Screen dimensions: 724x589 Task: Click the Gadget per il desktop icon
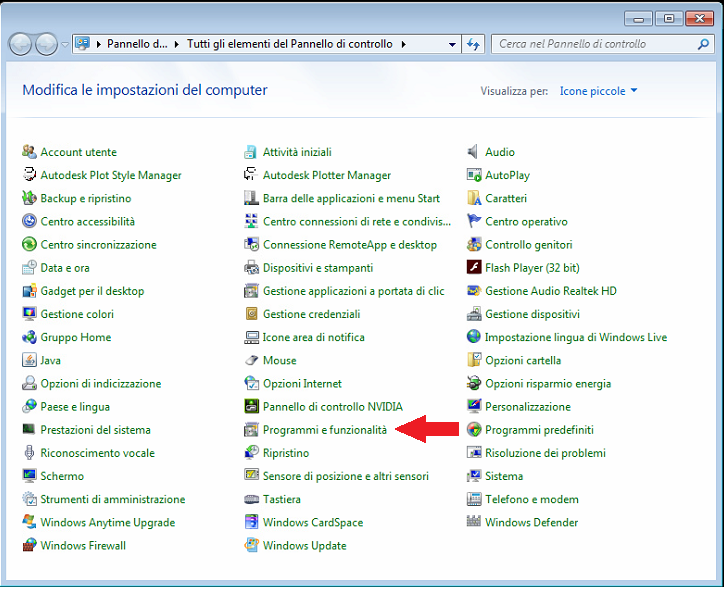coord(29,290)
